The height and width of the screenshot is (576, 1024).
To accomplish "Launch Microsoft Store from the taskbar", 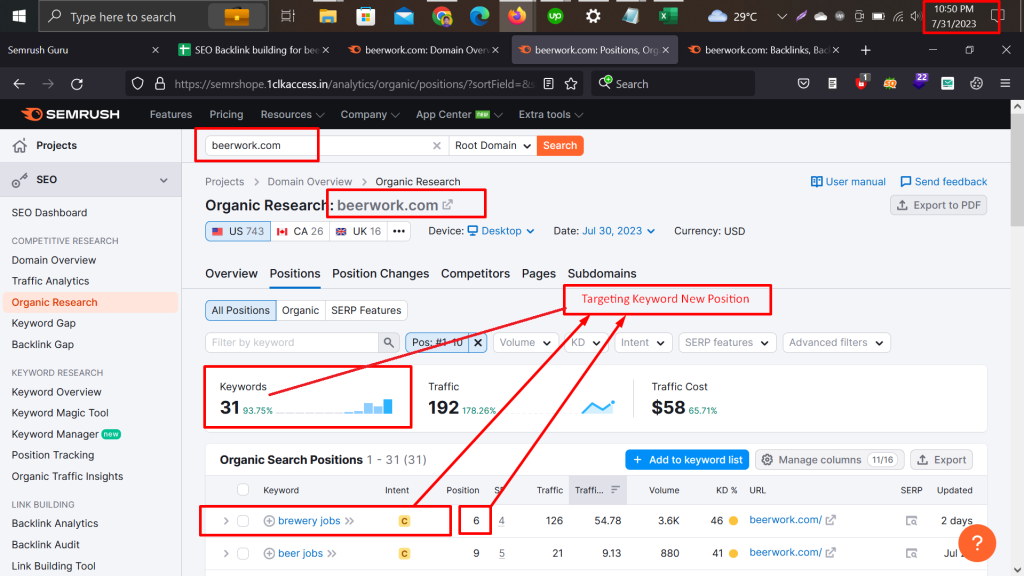I will (x=366, y=16).
